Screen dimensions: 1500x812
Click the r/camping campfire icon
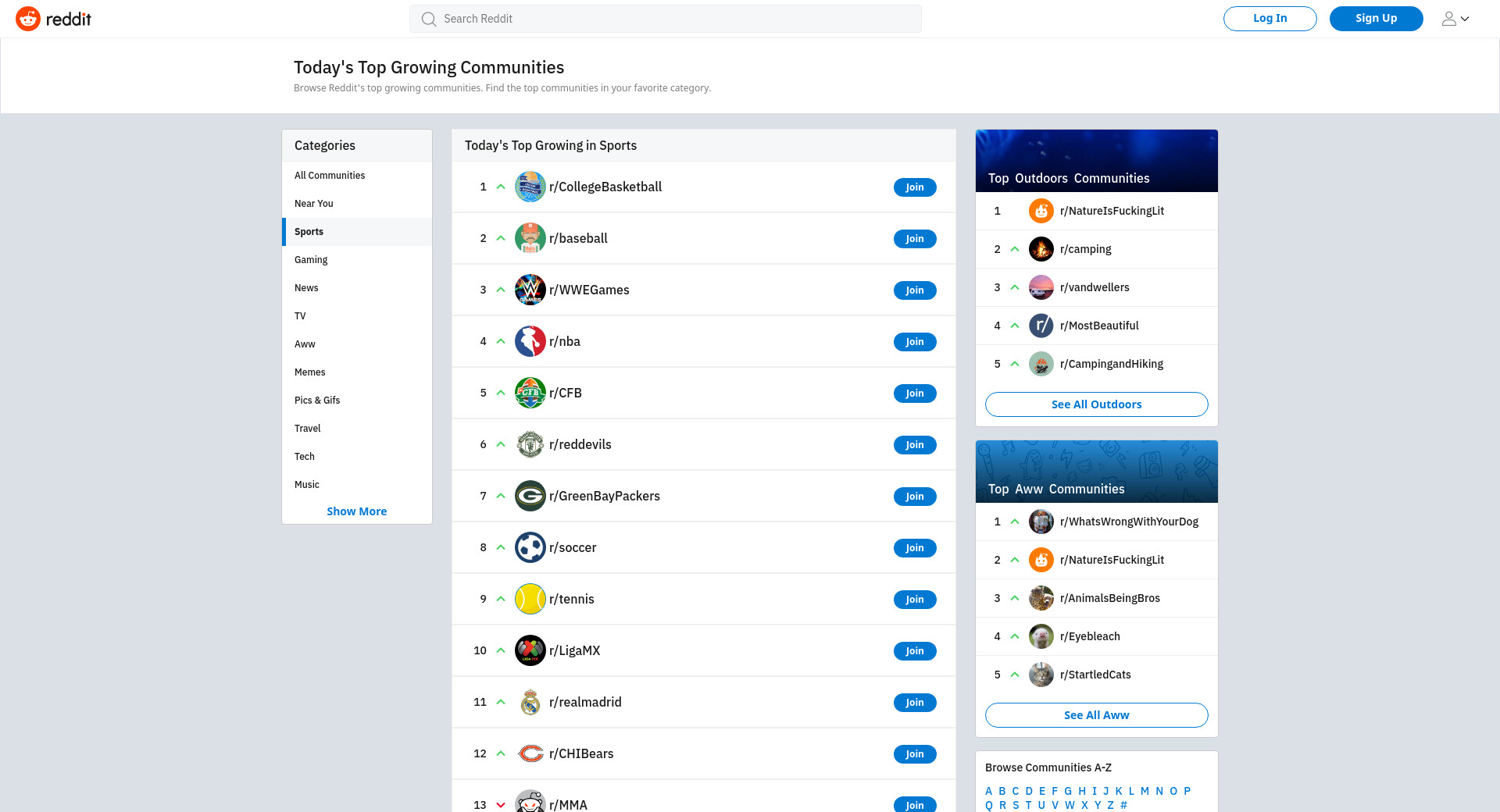point(1041,249)
